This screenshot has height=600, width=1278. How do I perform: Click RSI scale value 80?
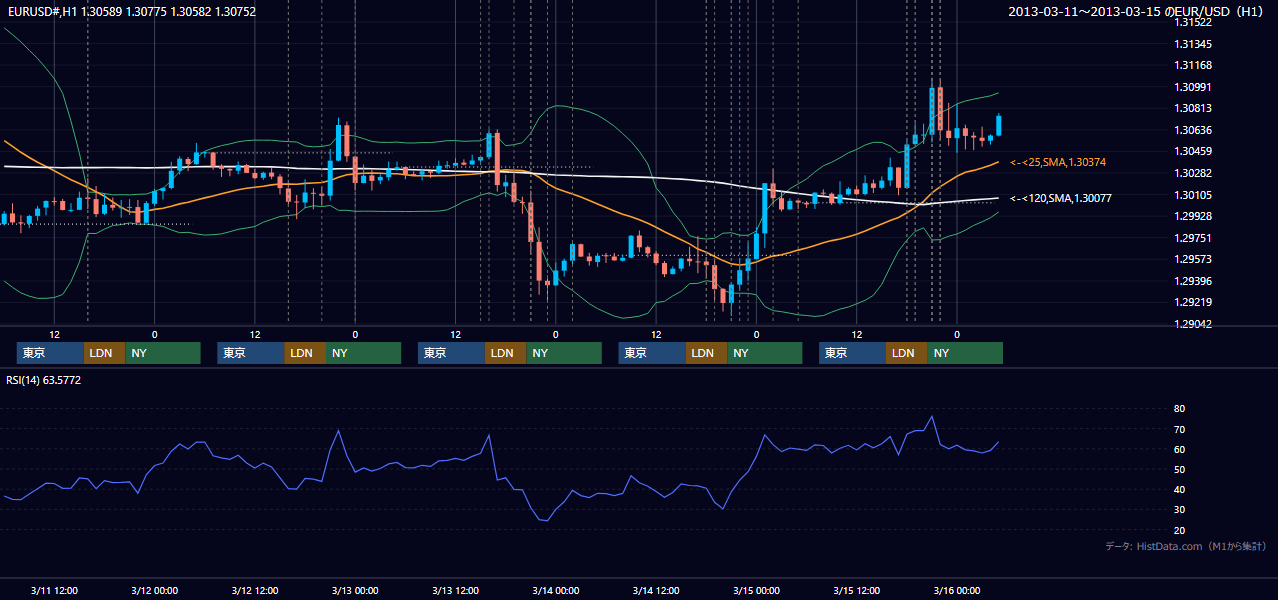(1180, 409)
